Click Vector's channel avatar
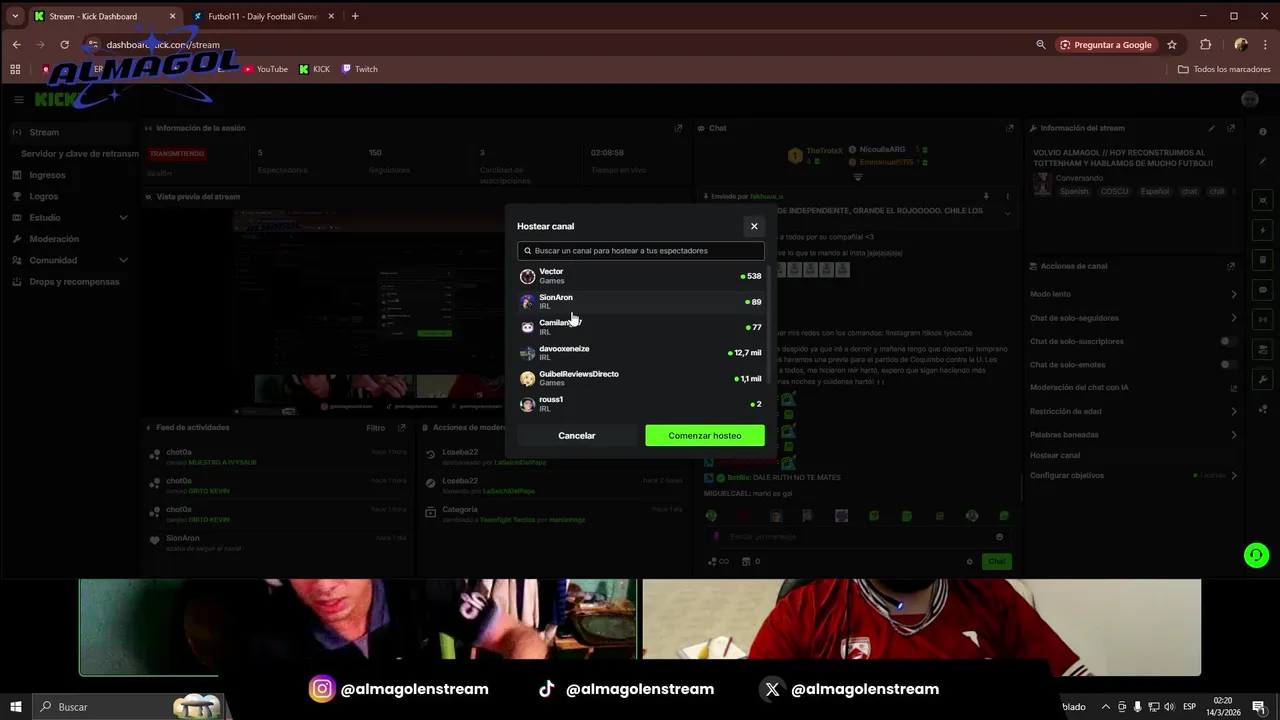 pos(527,277)
